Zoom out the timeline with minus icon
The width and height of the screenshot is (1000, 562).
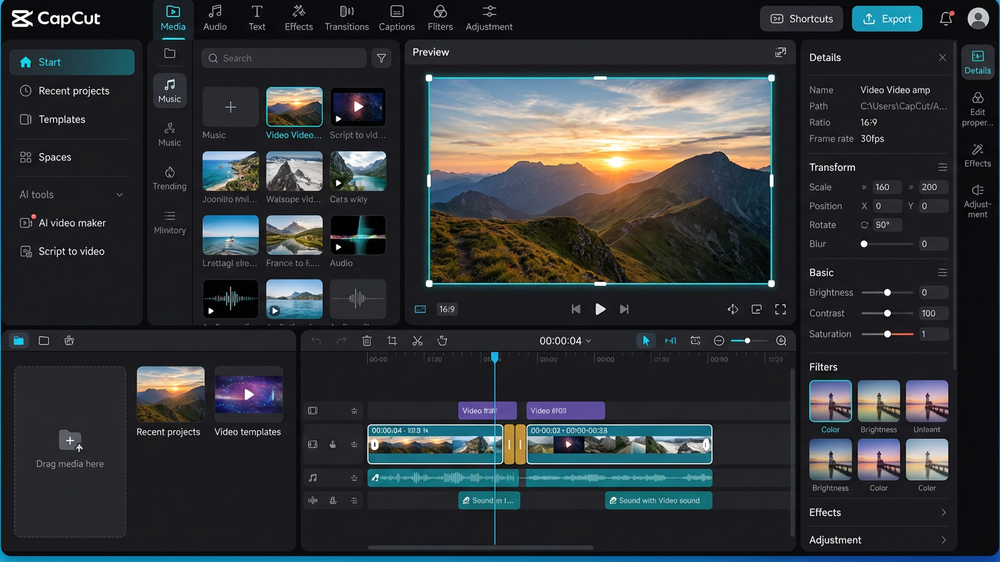pos(719,341)
